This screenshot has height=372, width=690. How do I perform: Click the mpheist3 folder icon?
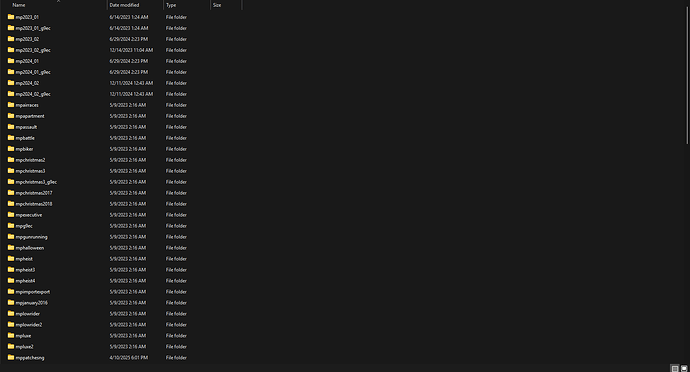point(11,270)
